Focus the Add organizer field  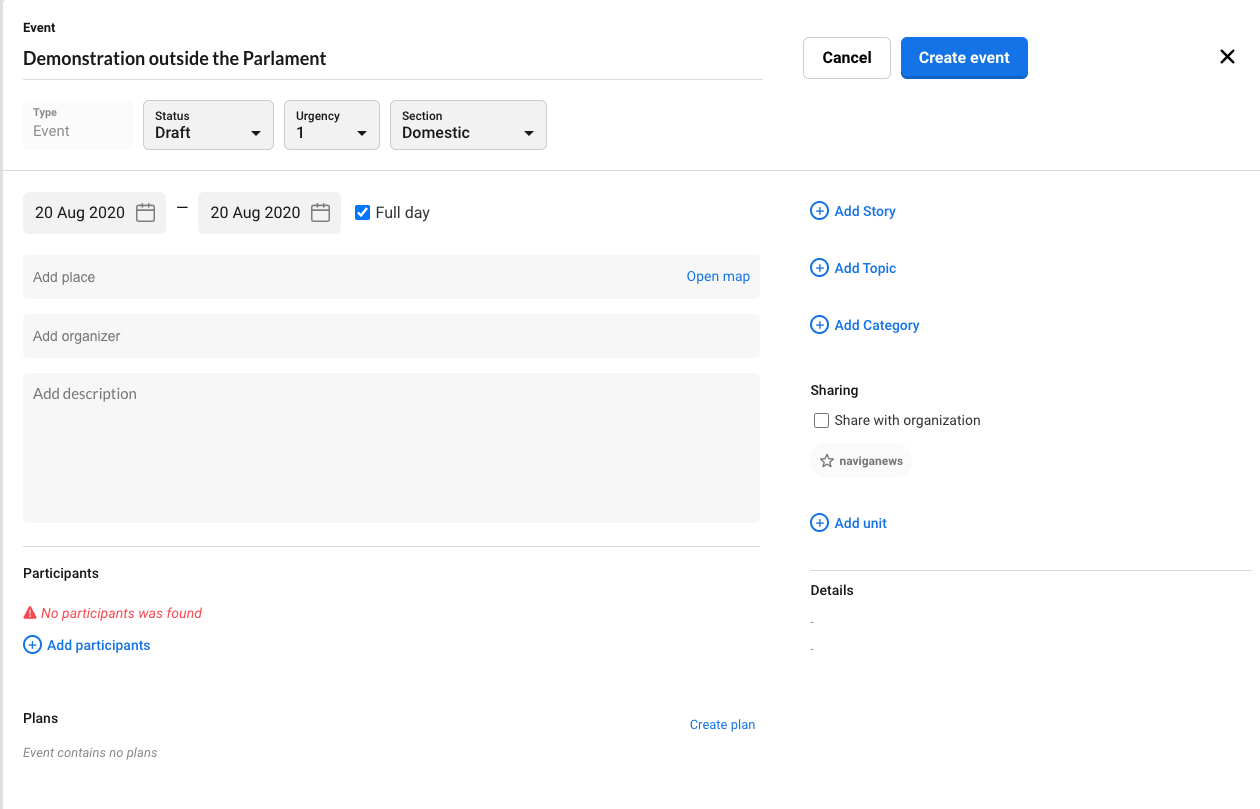(390, 336)
